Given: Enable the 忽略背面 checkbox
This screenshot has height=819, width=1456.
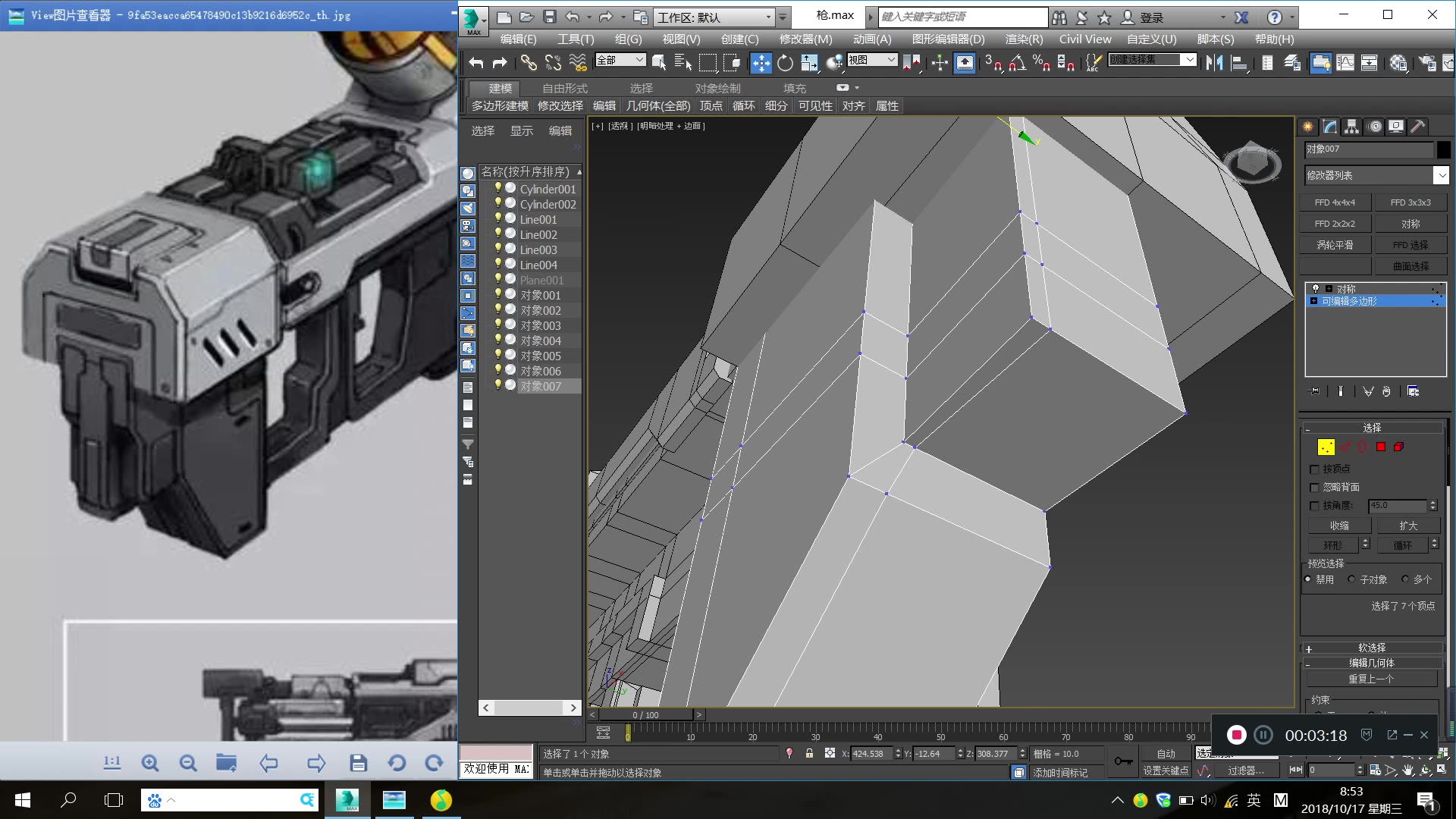Looking at the screenshot, I should (1315, 488).
